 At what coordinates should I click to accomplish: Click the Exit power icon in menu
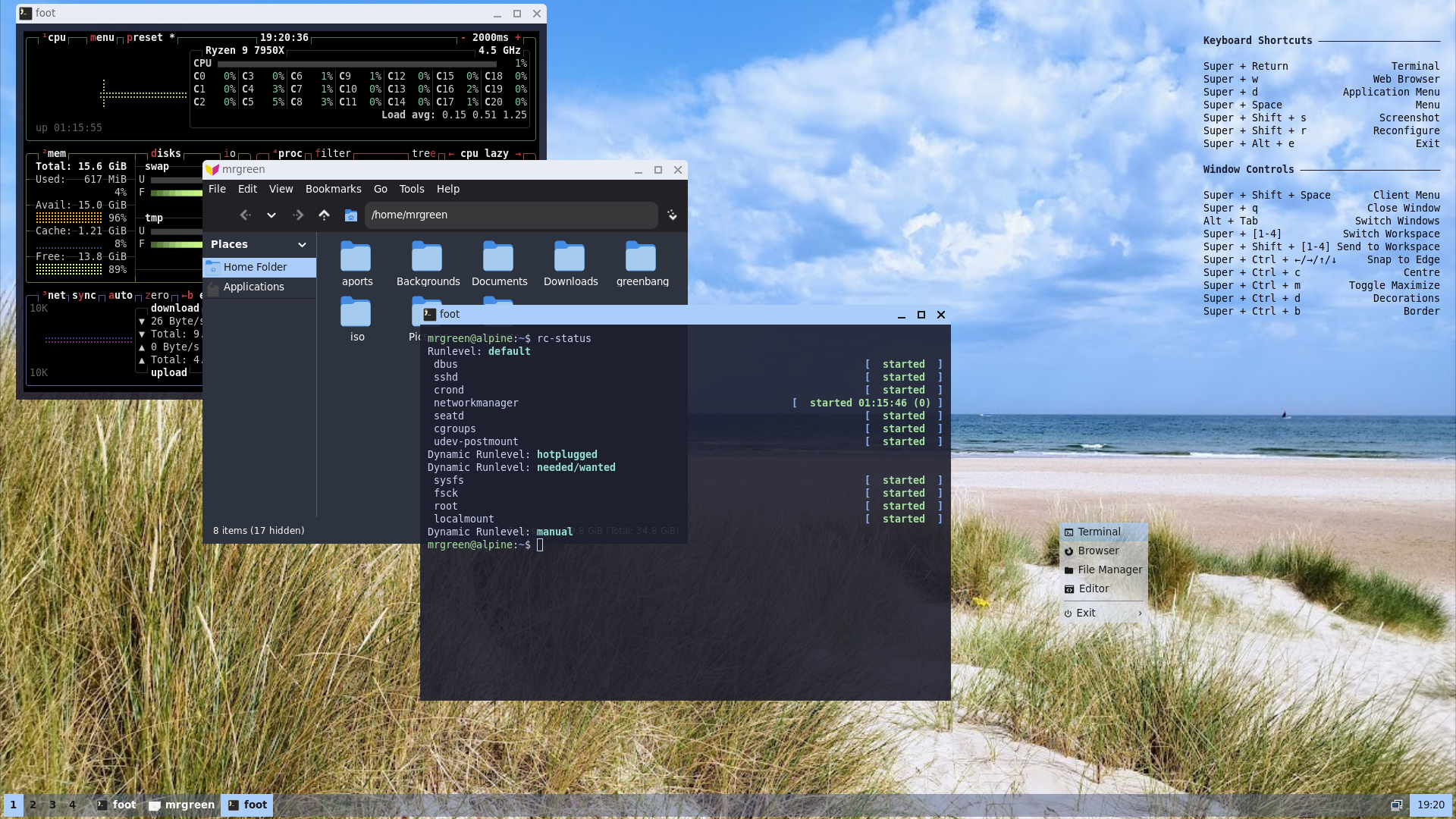[1068, 613]
